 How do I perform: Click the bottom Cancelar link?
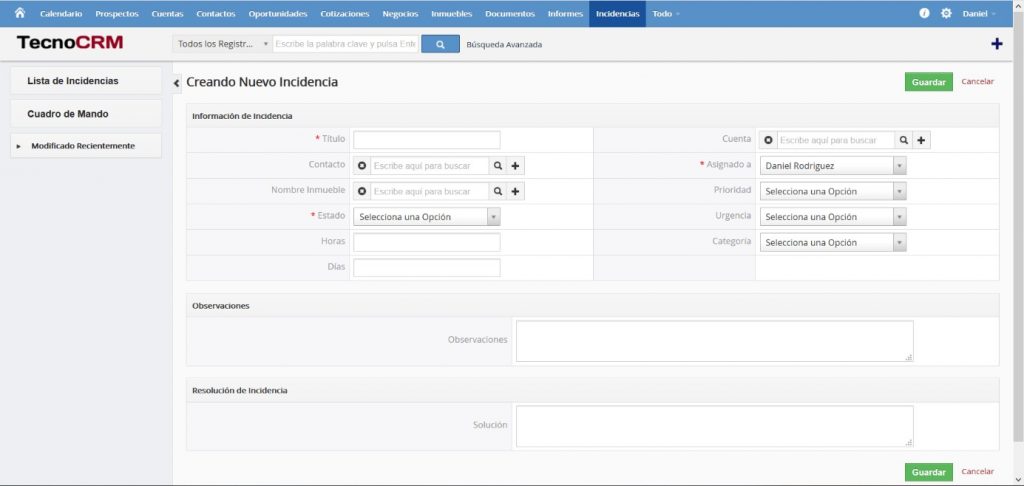pos(977,471)
